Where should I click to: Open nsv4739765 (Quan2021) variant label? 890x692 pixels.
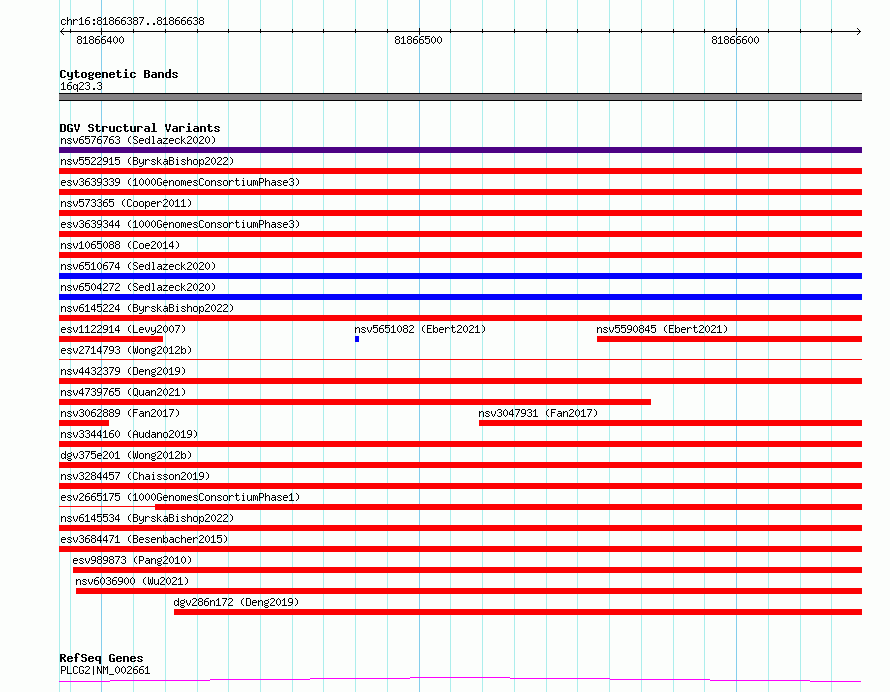point(123,392)
